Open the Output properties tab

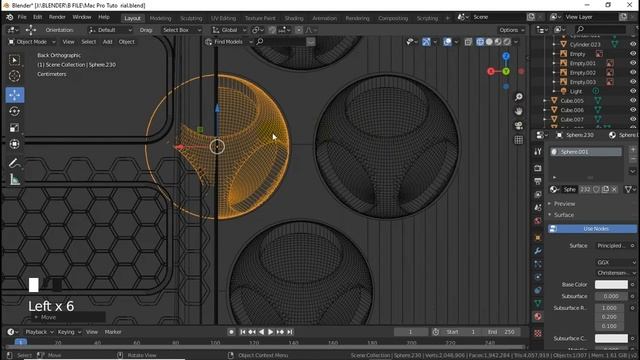point(538,181)
